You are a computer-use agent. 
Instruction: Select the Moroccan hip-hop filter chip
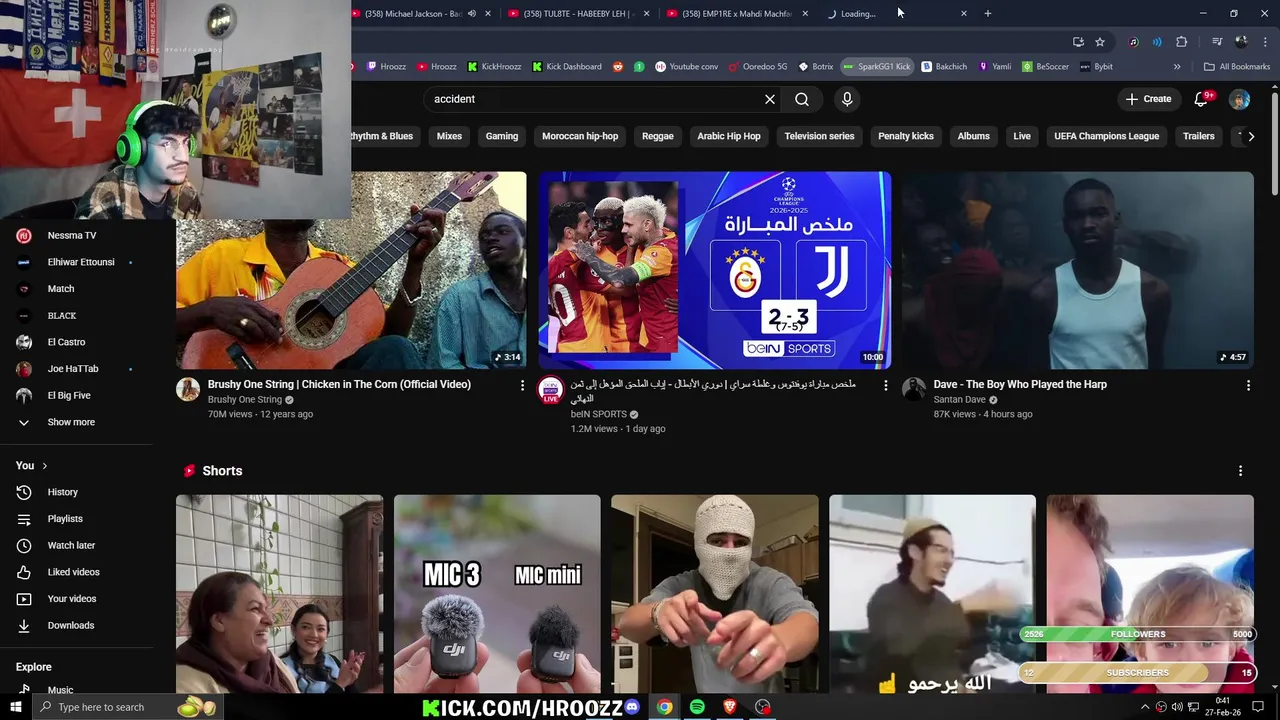(580, 136)
